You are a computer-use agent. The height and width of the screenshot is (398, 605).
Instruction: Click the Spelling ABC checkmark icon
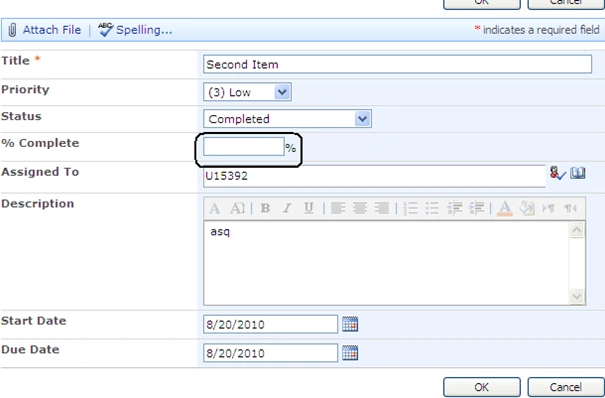click(x=105, y=30)
